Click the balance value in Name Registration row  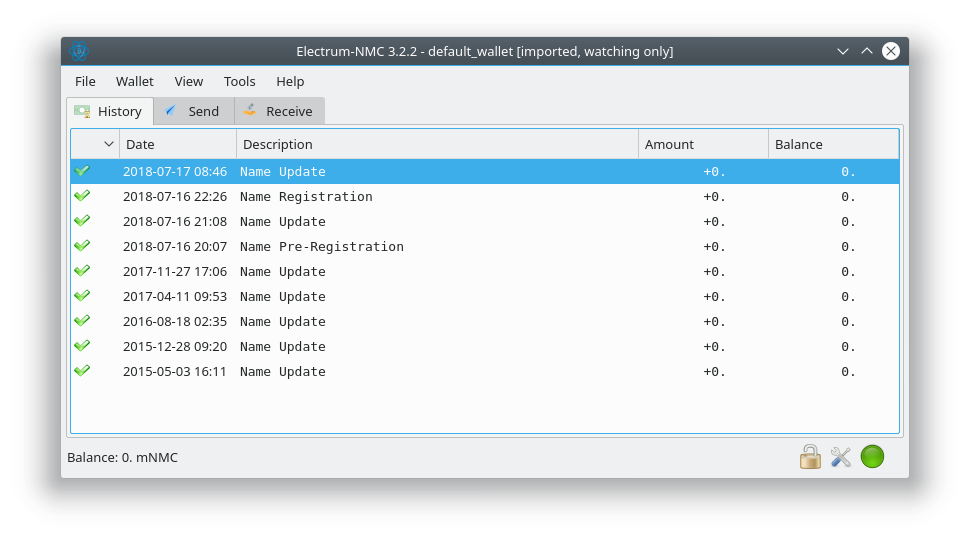coord(848,197)
